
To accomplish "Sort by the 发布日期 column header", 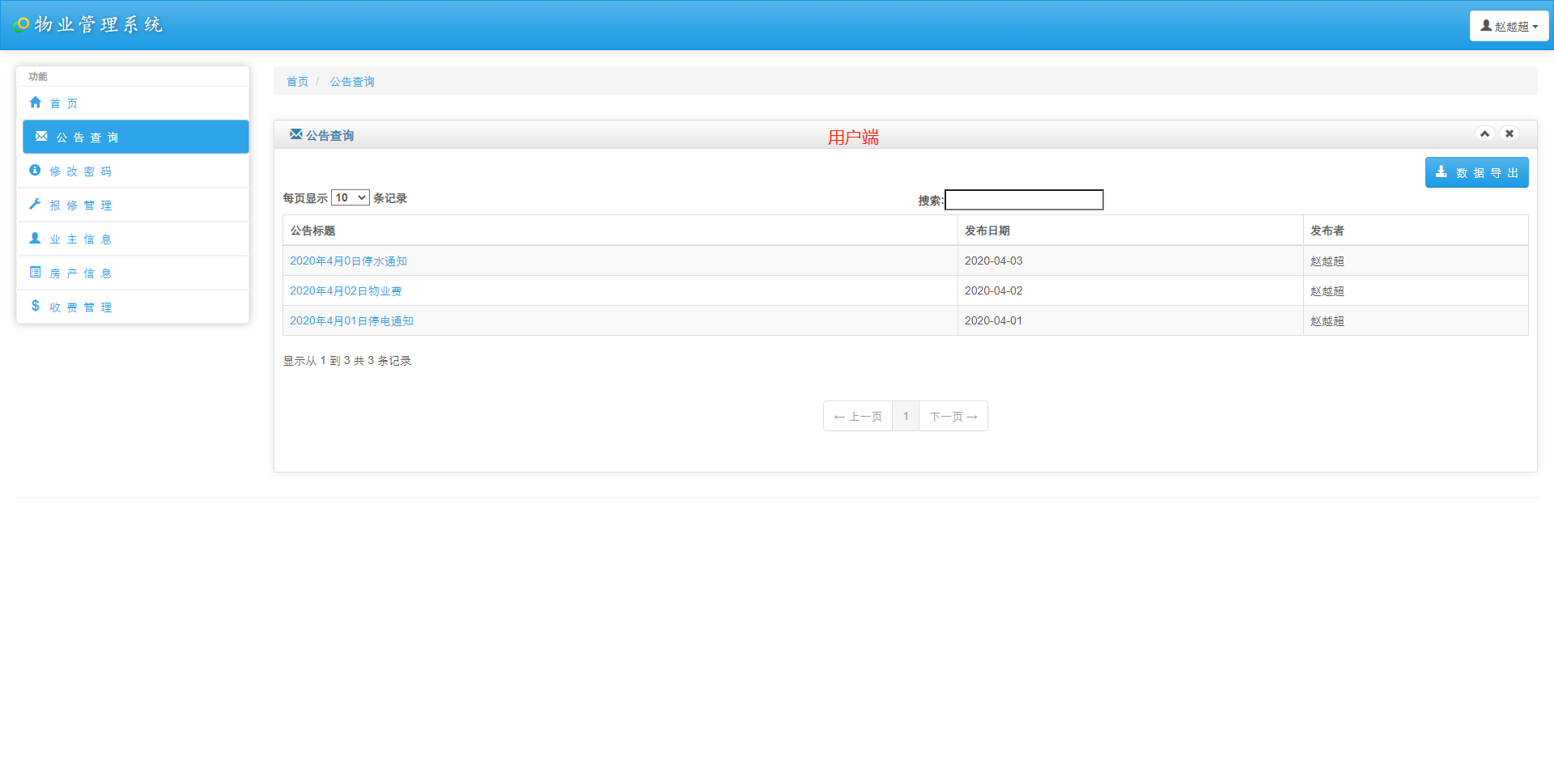I will click(x=1130, y=231).
